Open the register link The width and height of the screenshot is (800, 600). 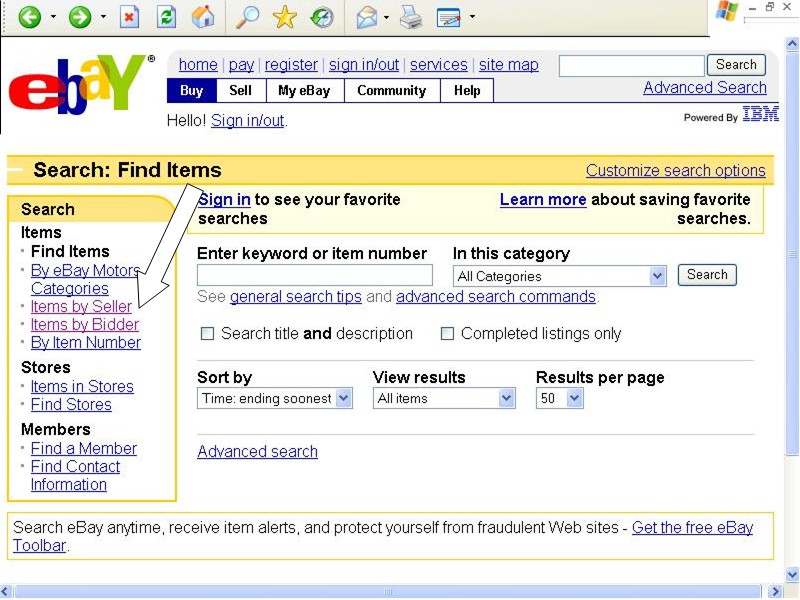click(291, 65)
